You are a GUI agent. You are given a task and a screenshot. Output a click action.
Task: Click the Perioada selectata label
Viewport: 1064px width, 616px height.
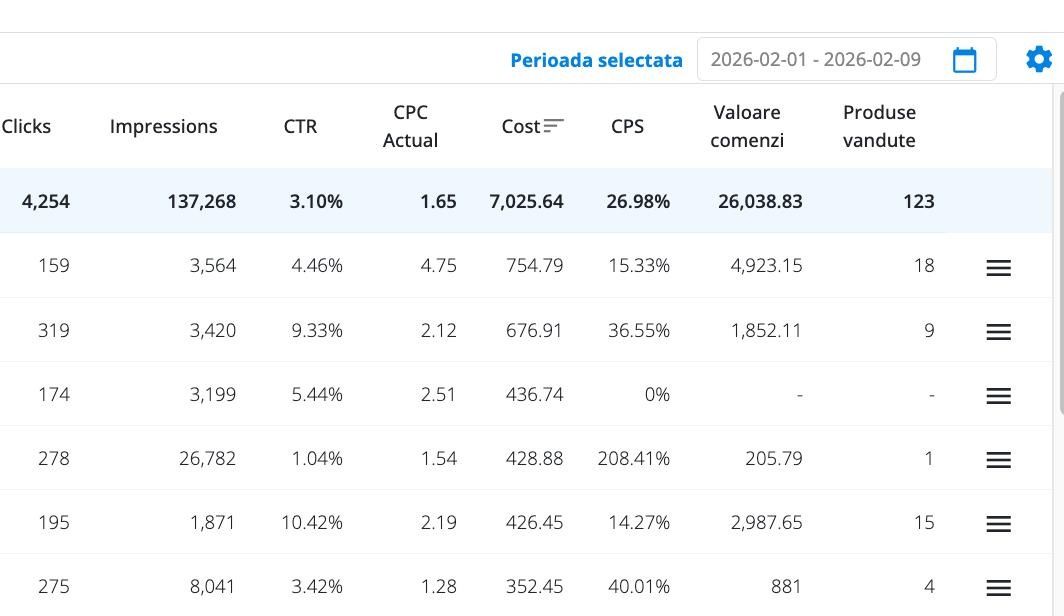point(596,59)
